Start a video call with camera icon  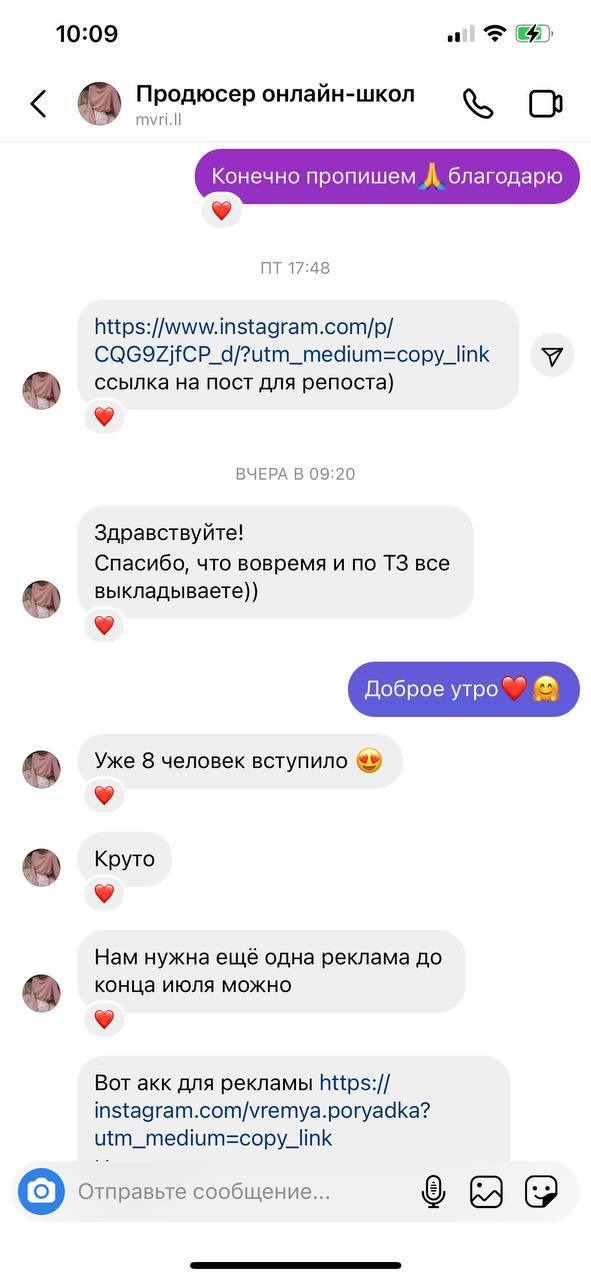click(x=545, y=104)
